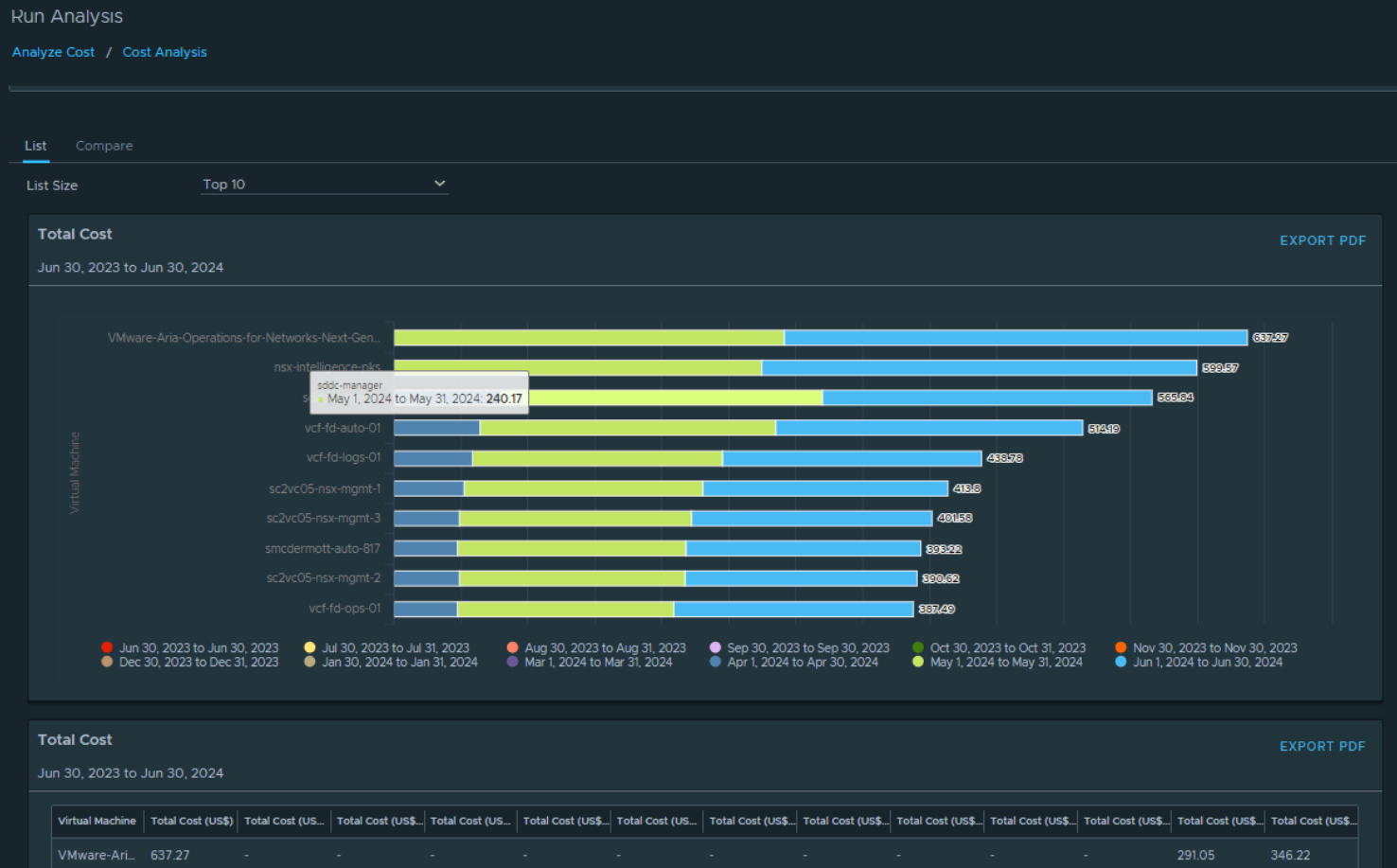The image size is (1397, 868).
Task: Click the Dec 30, 2023 legend marker
Action: point(106,663)
